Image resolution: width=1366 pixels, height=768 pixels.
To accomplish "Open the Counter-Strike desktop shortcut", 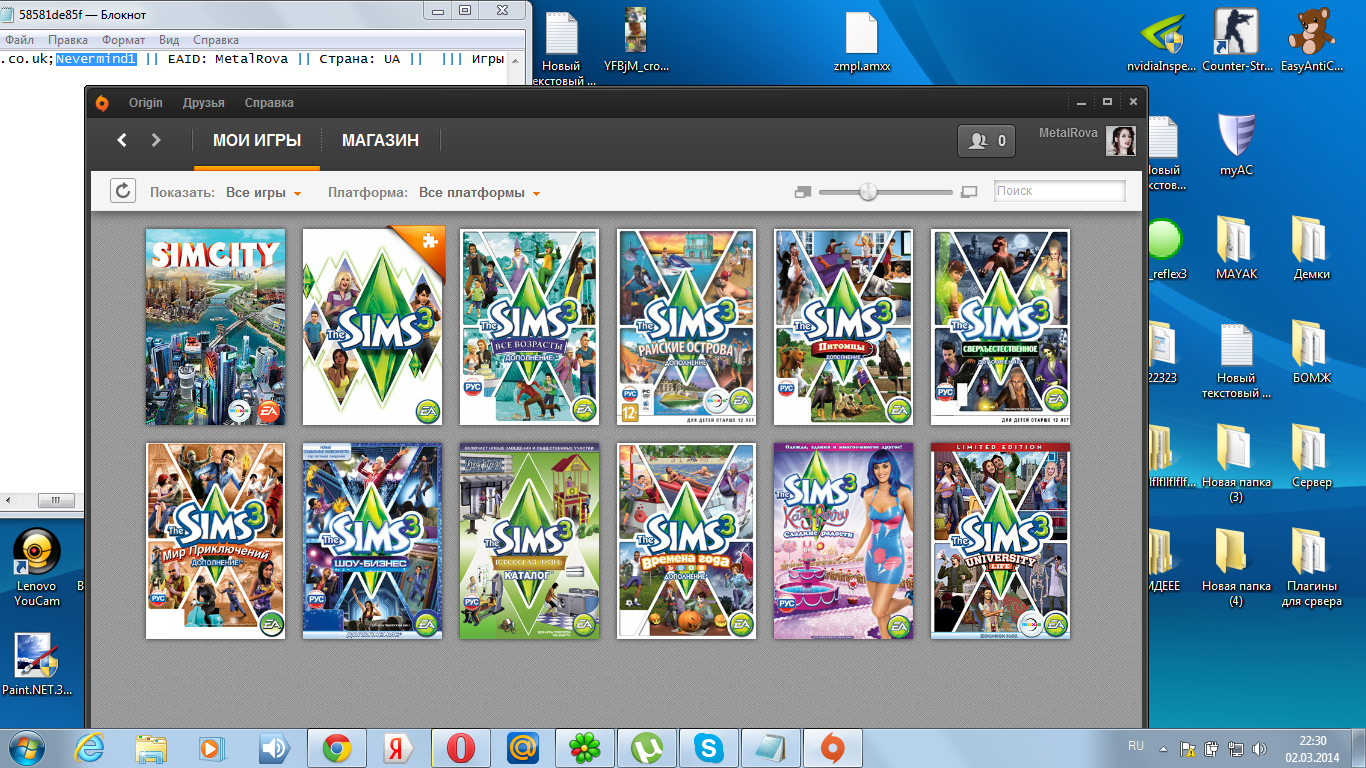I will click(1235, 42).
